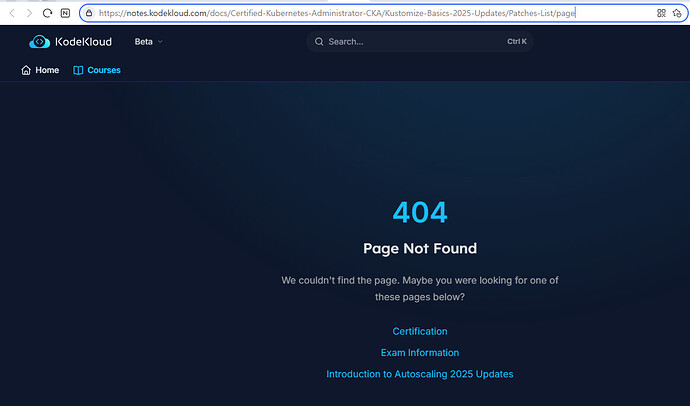Open the Courses tab

coord(97,70)
